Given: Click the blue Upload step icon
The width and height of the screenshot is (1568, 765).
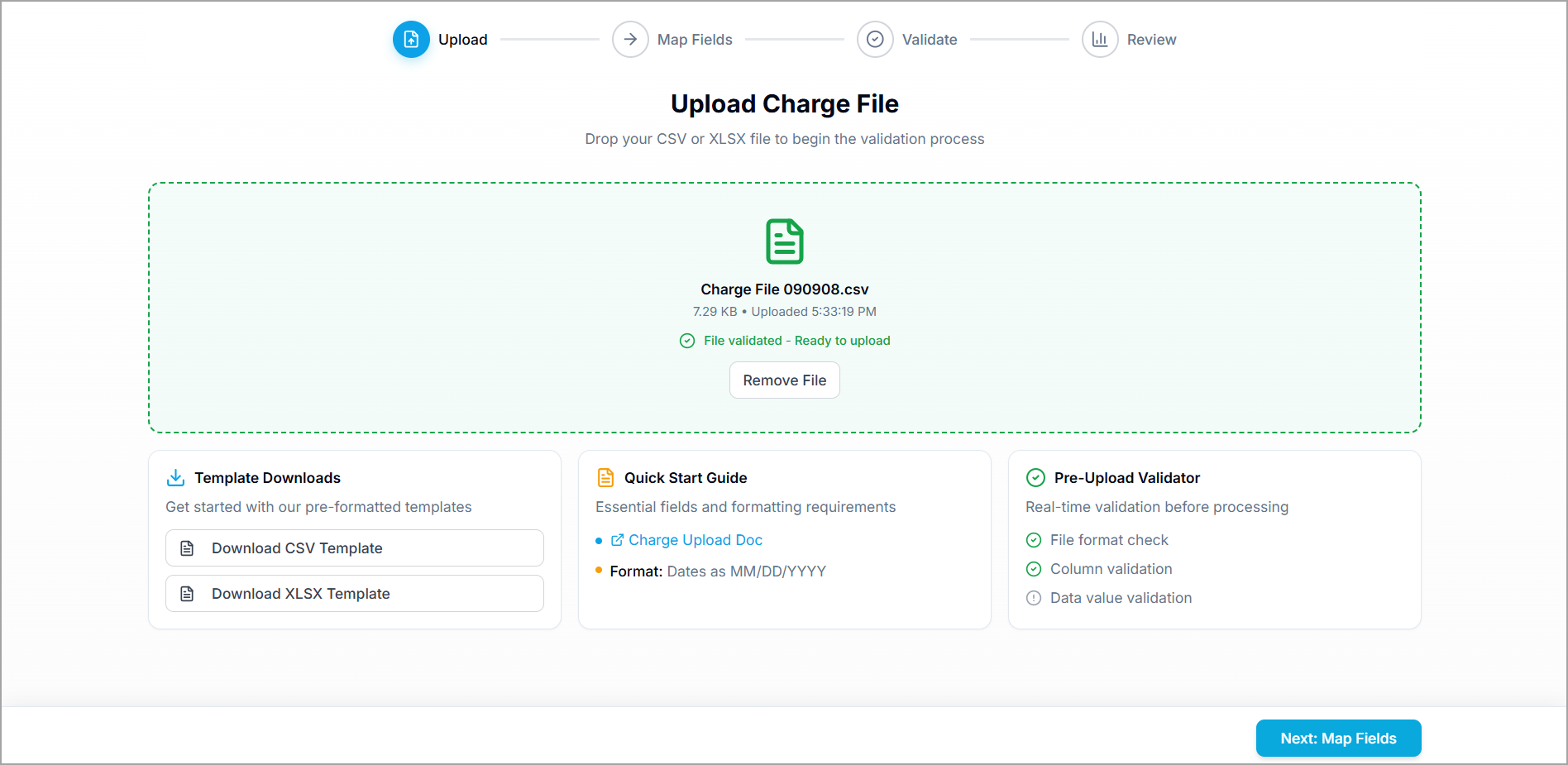Looking at the screenshot, I should [411, 40].
